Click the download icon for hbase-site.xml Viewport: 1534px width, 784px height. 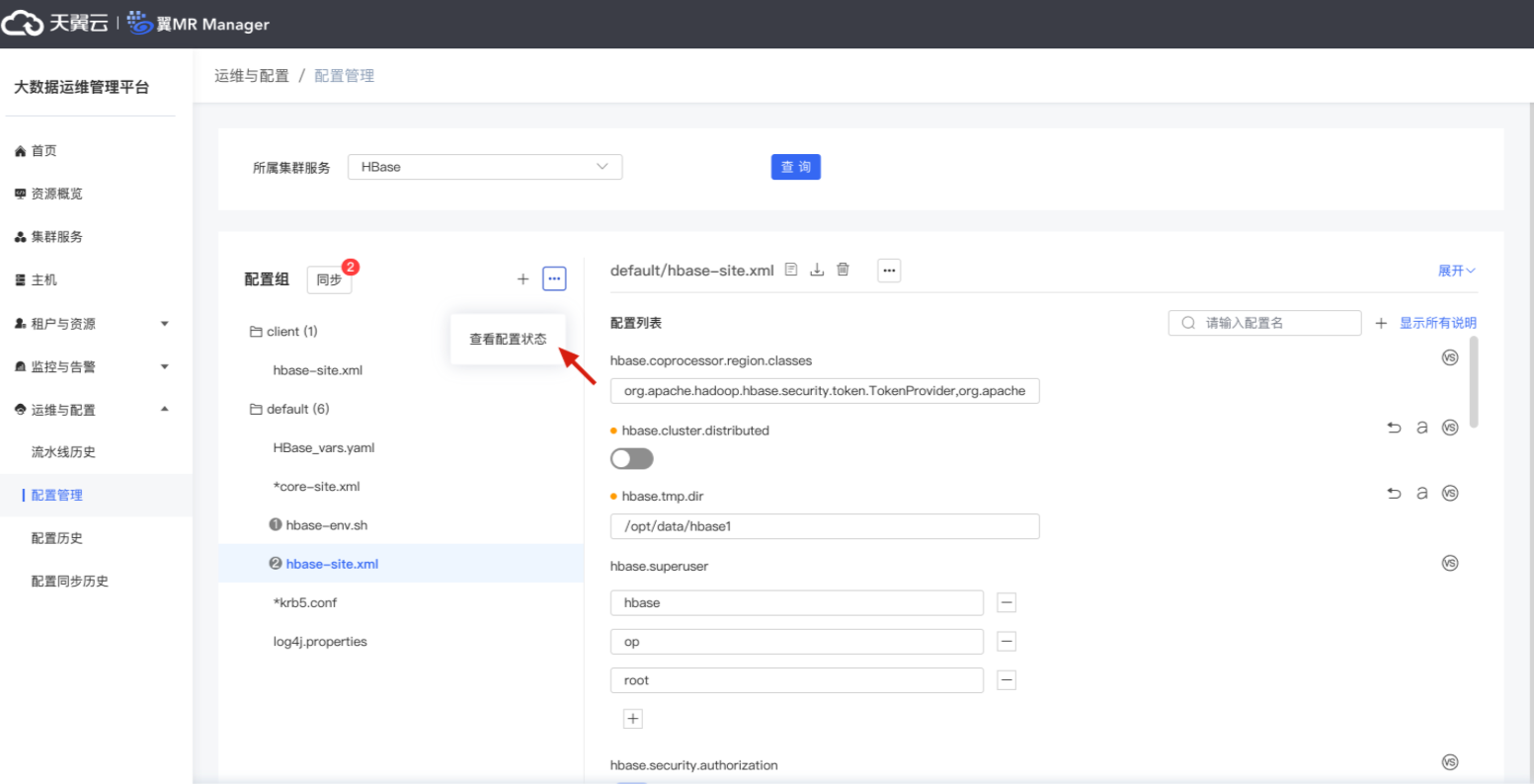tap(817, 270)
